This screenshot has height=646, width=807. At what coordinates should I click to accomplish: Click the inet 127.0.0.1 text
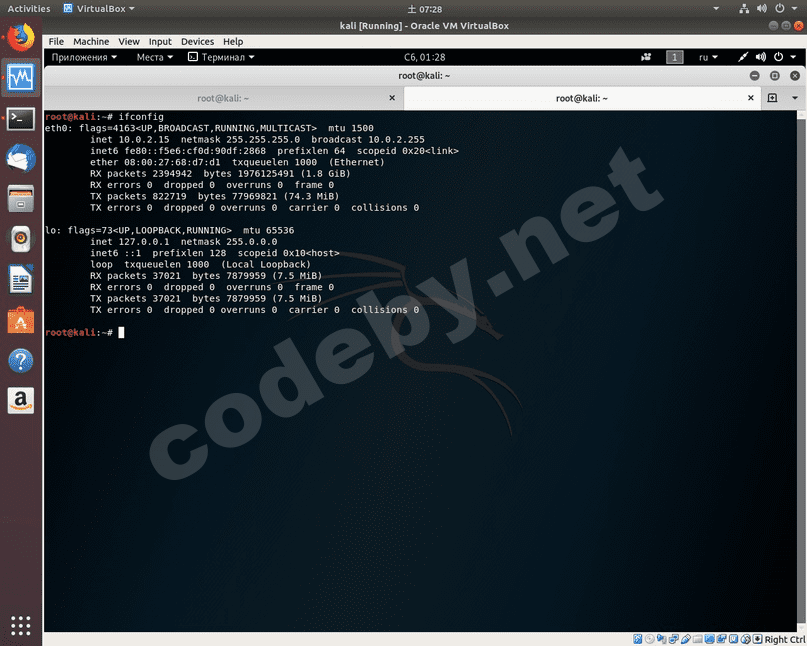130,241
